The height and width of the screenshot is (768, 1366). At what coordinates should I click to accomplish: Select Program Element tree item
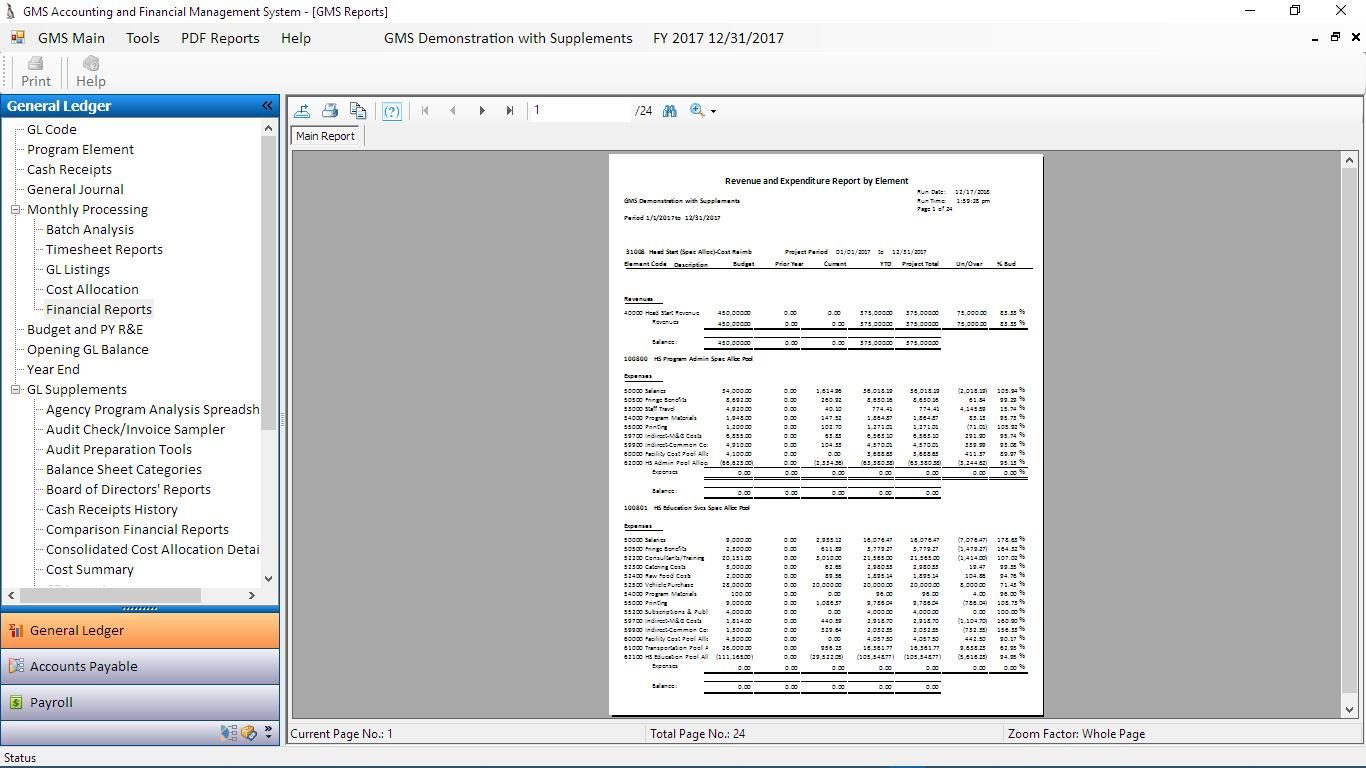click(x=80, y=149)
